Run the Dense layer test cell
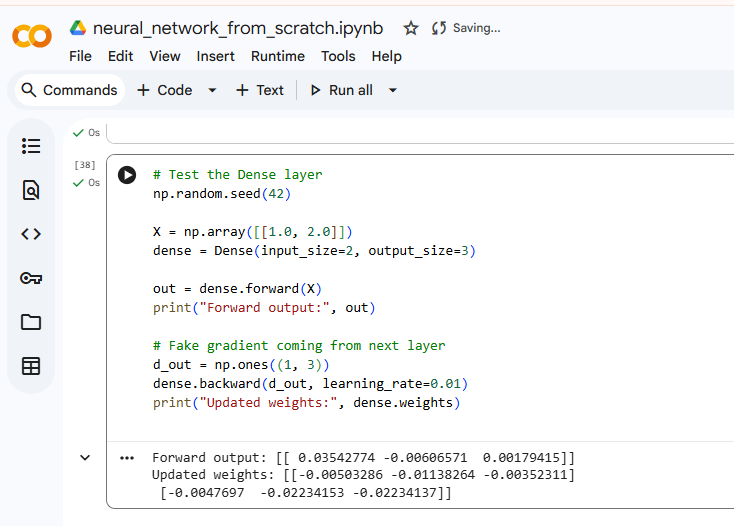This screenshot has height=526, width=734. click(x=127, y=175)
